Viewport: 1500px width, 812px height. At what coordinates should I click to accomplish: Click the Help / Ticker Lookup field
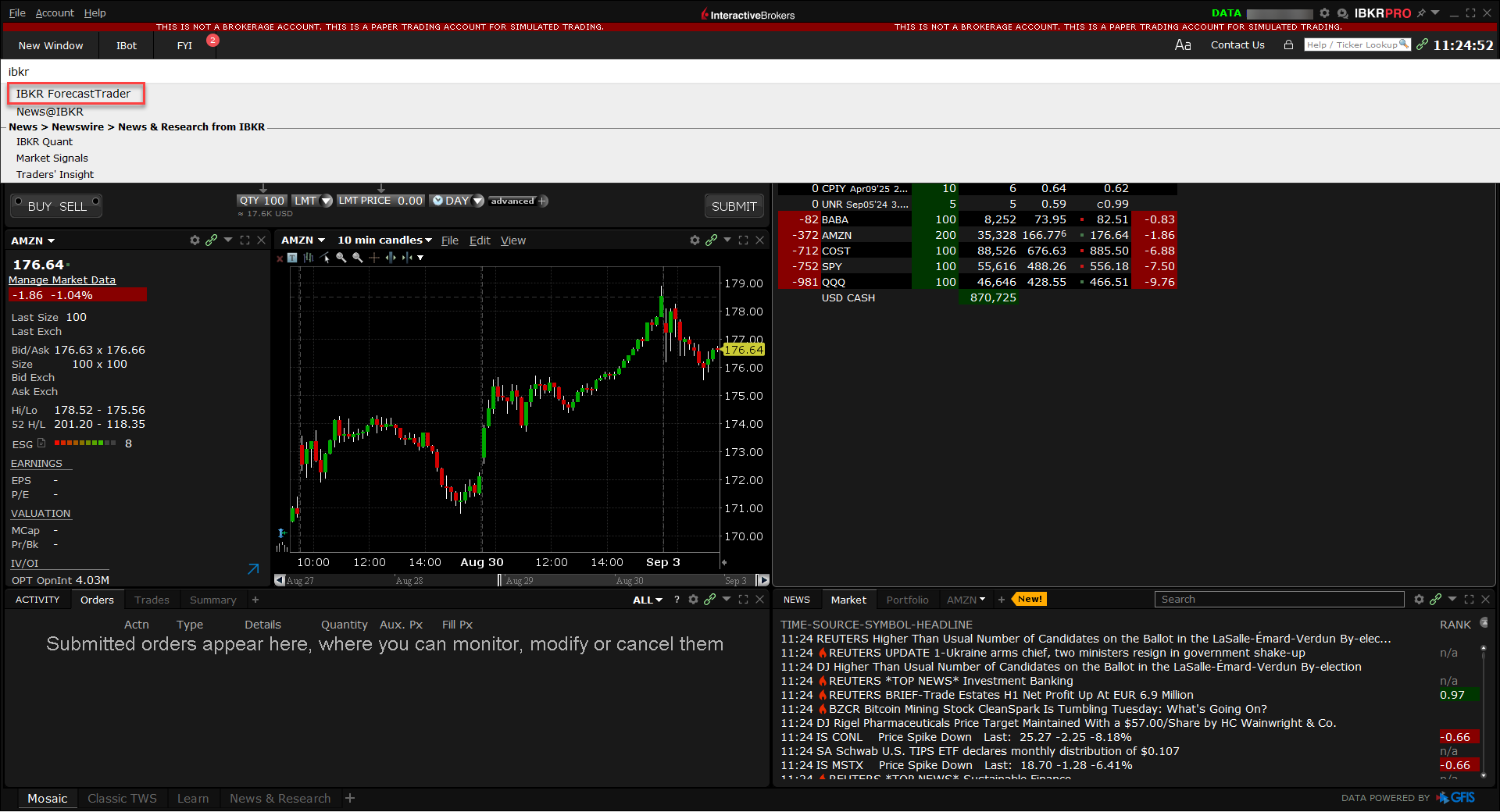(x=1357, y=45)
